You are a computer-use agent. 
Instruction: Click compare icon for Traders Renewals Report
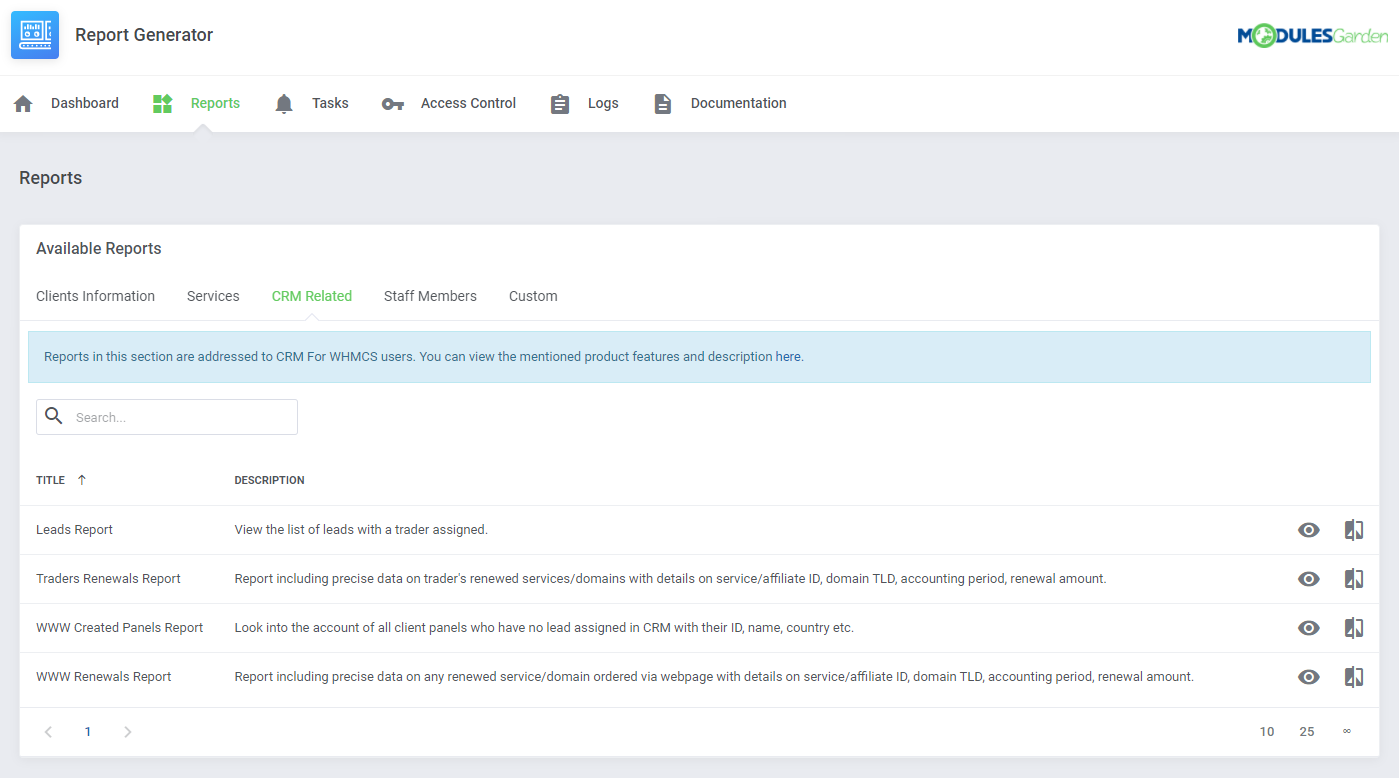tap(1354, 579)
